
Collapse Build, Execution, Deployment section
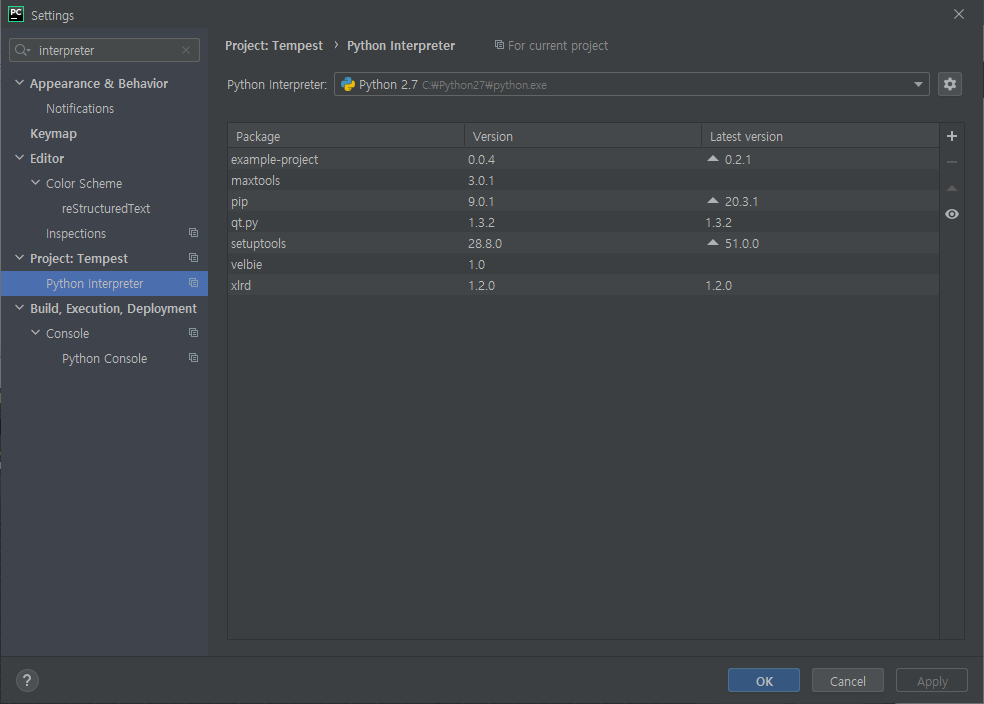click(x=19, y=307)
